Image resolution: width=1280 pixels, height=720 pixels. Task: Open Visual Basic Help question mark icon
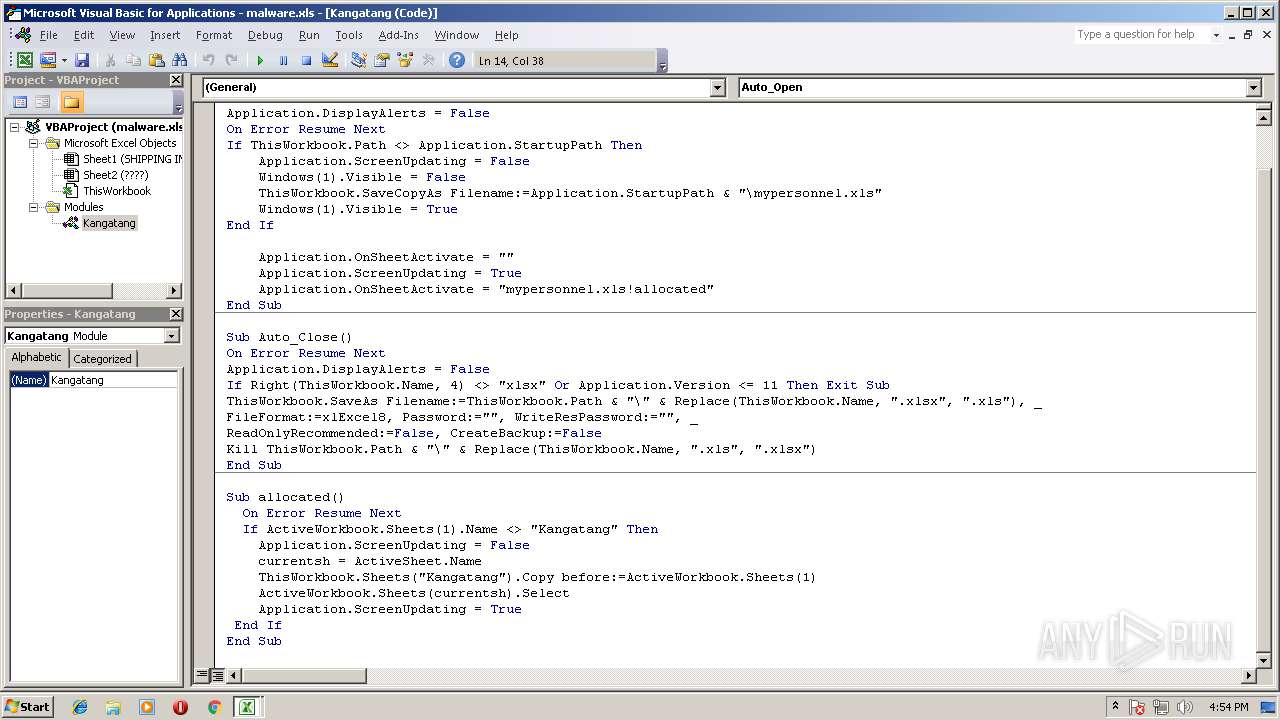coord(457,60)
